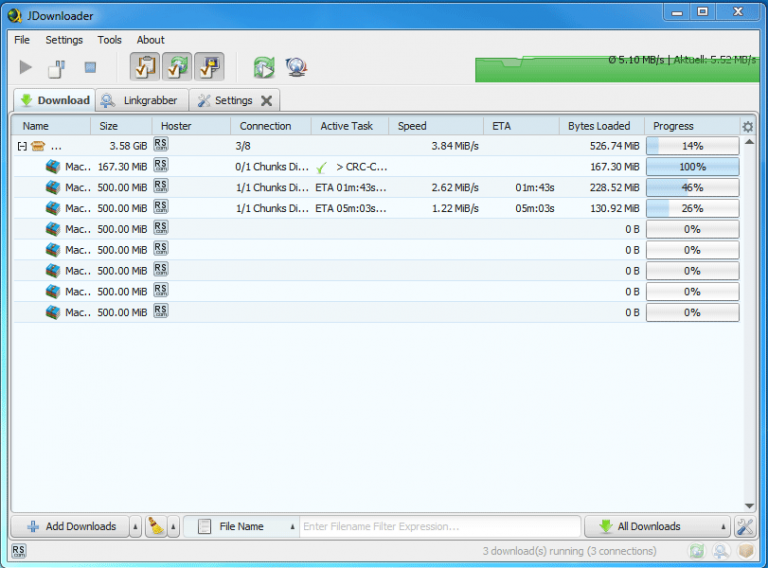Click the pause downloads toolbar icon
This screenshot has width=768, height=568.
(57, 68)
